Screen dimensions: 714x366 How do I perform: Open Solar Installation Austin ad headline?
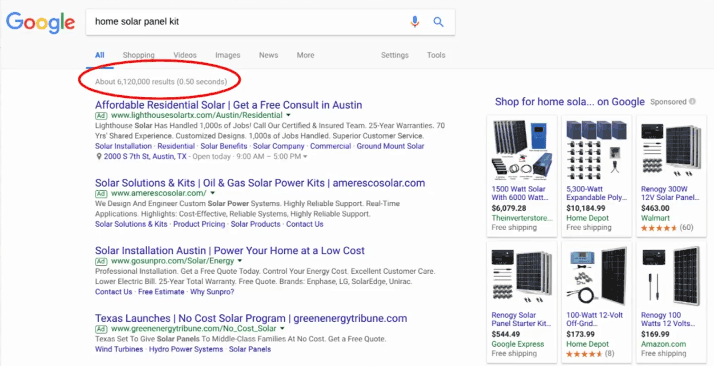230,251
